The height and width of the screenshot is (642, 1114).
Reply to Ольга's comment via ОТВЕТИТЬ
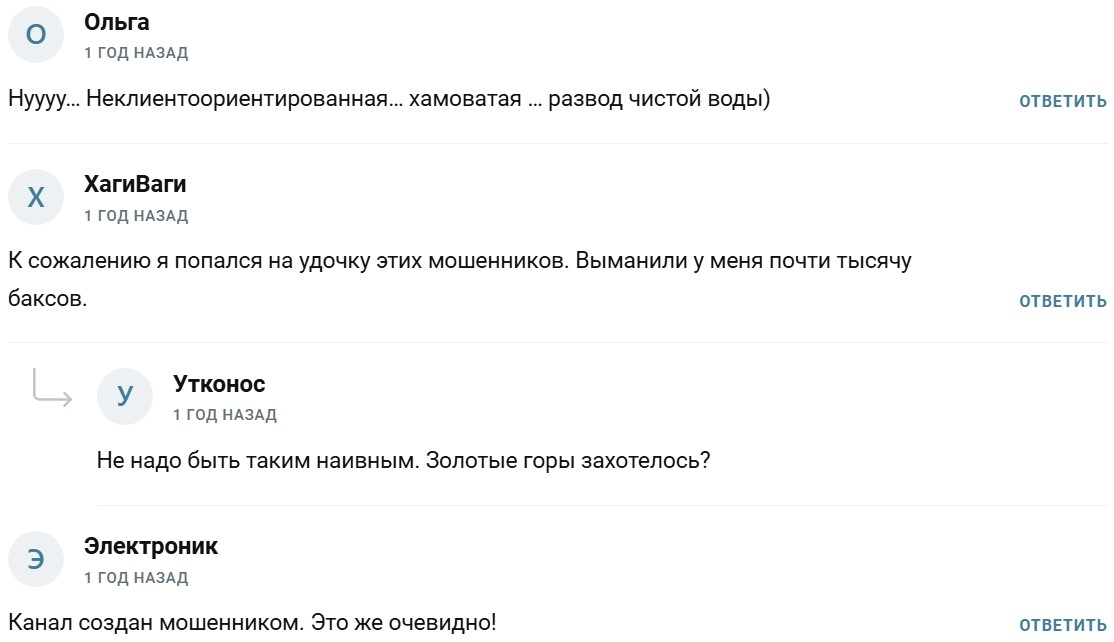[1062, 101]
